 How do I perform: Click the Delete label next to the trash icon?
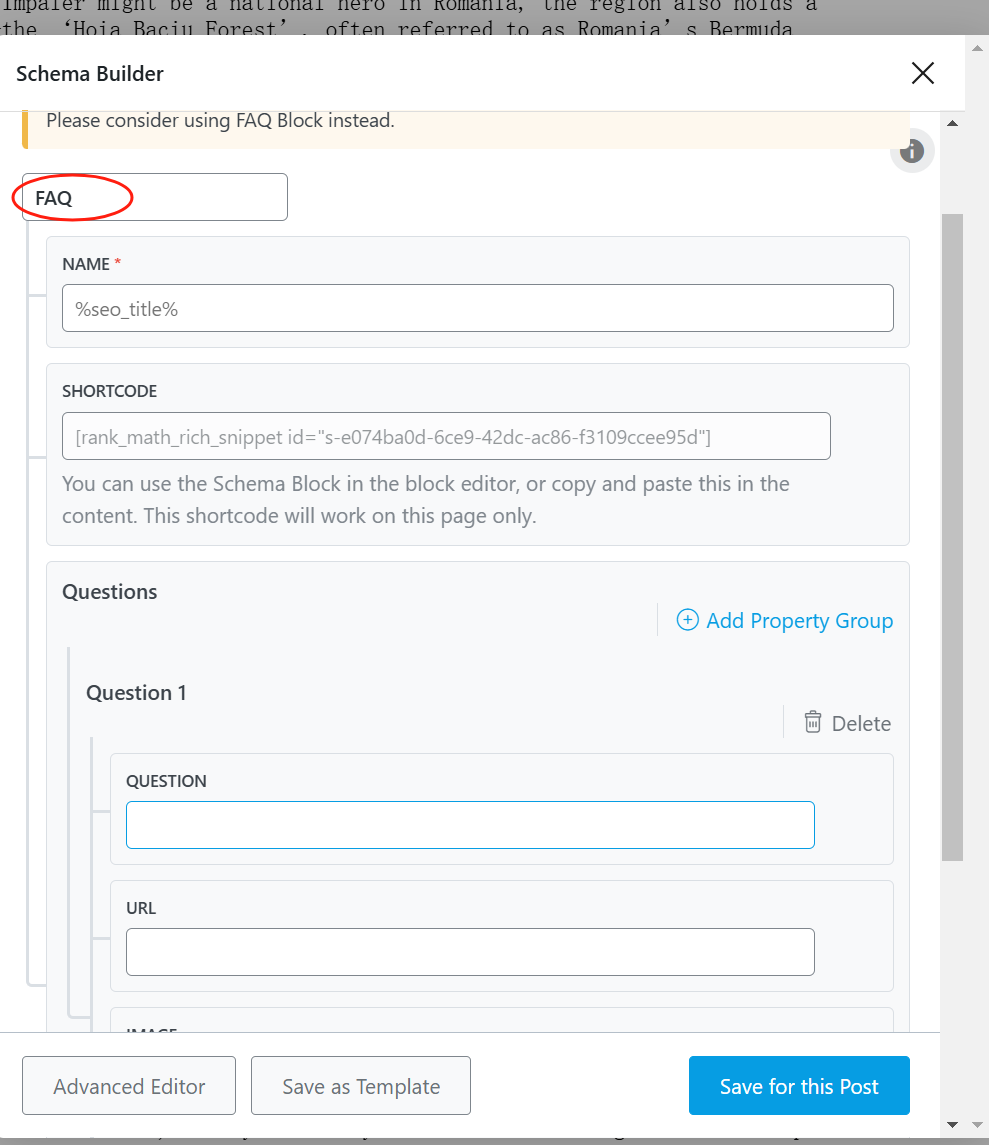(863, 722)
